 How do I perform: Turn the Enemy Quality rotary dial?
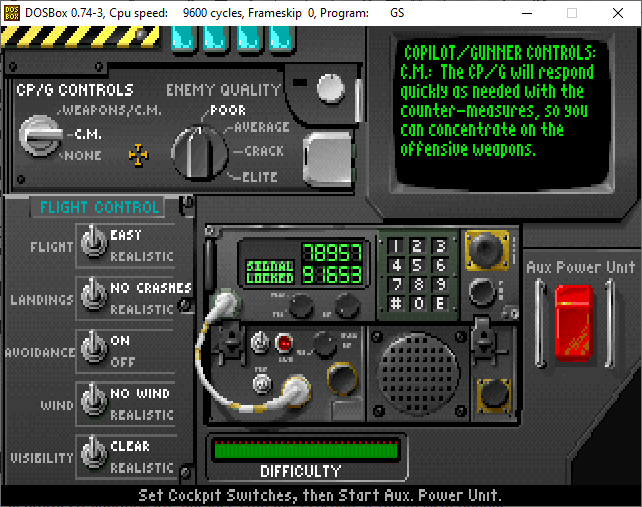tap(199, 153)
